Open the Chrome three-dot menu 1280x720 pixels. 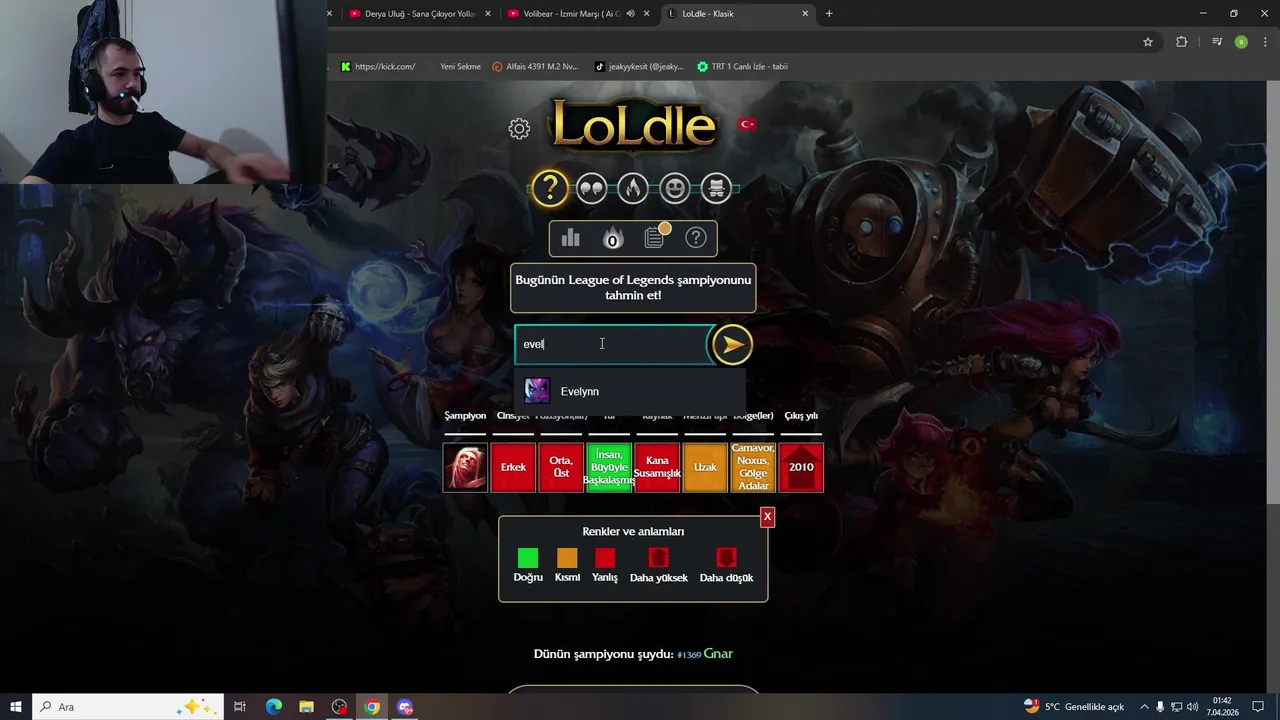[1265, 42]
